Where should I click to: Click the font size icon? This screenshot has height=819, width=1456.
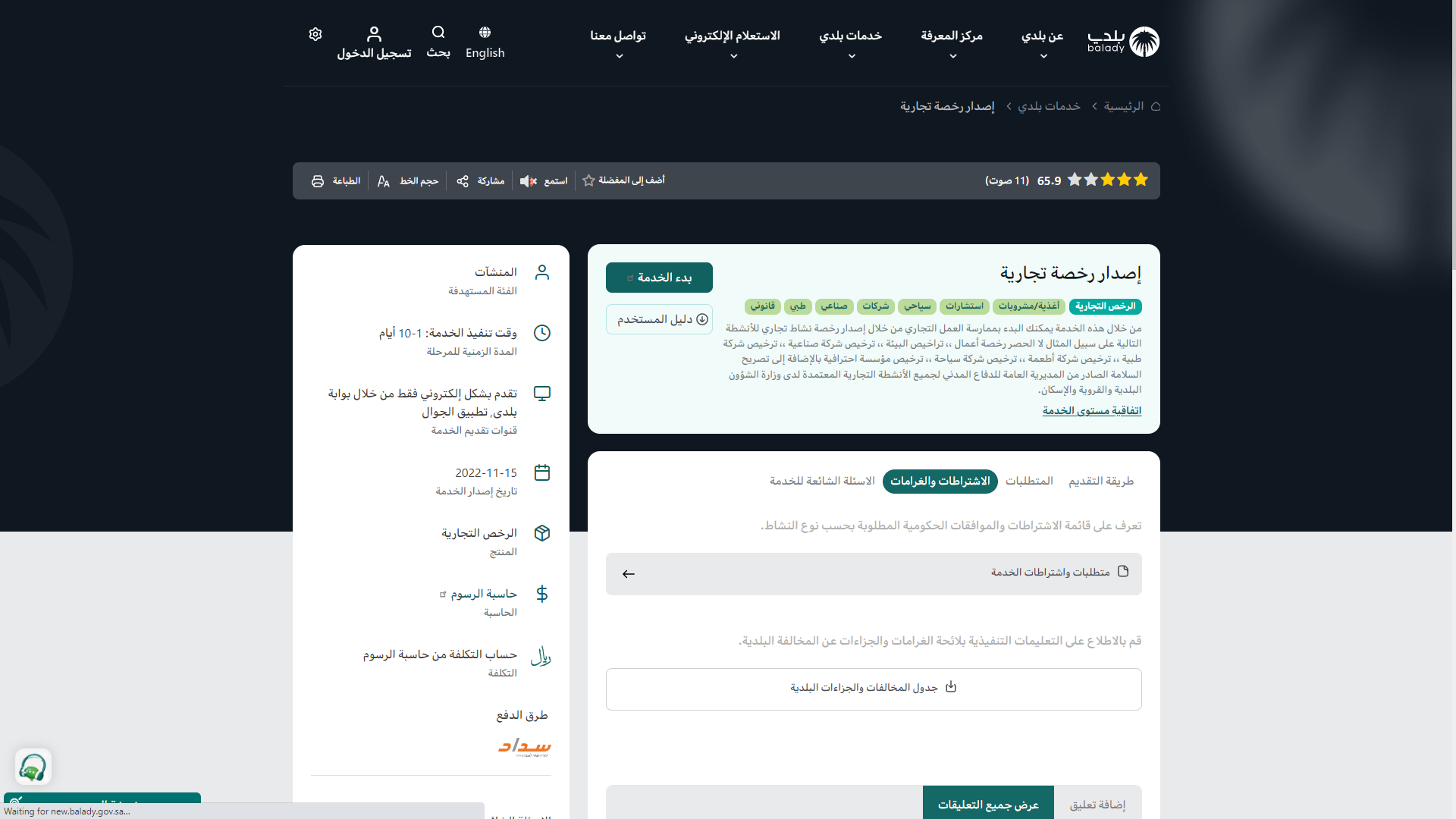pos(384,181)
